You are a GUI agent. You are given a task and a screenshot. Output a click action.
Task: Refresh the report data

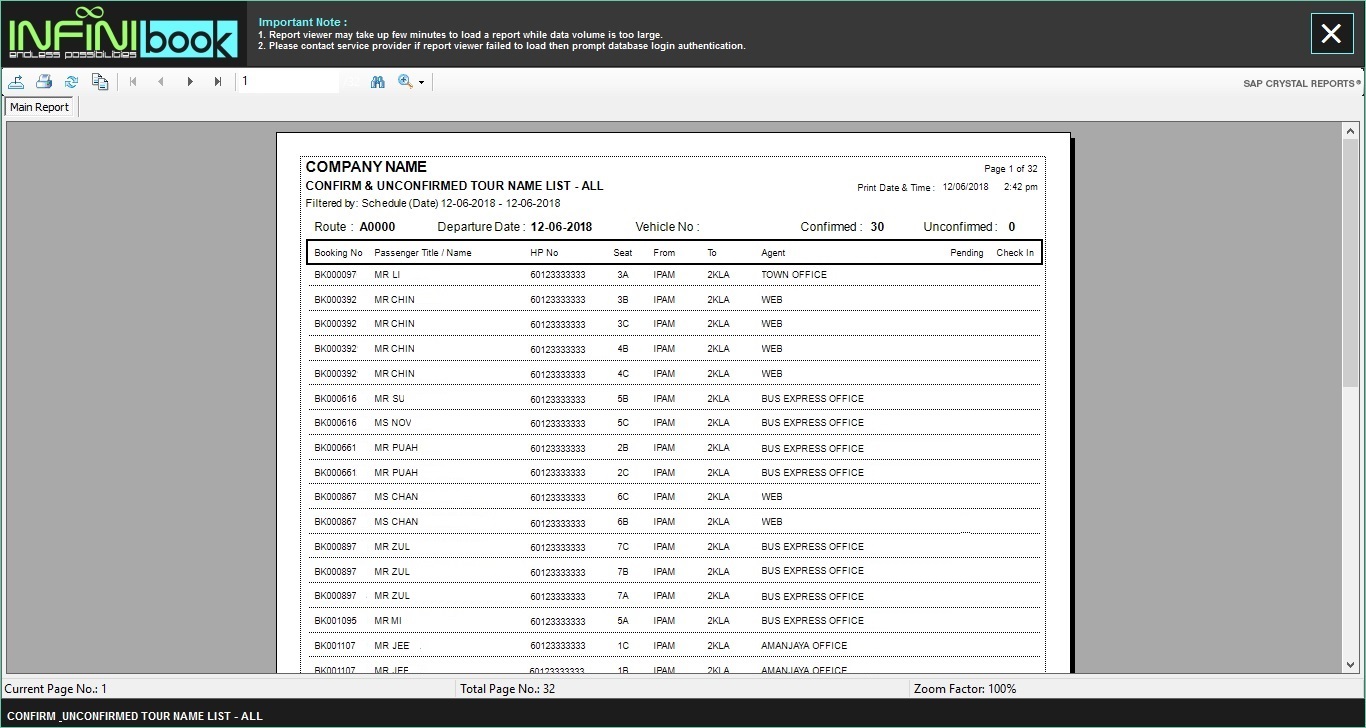point(72,82)
